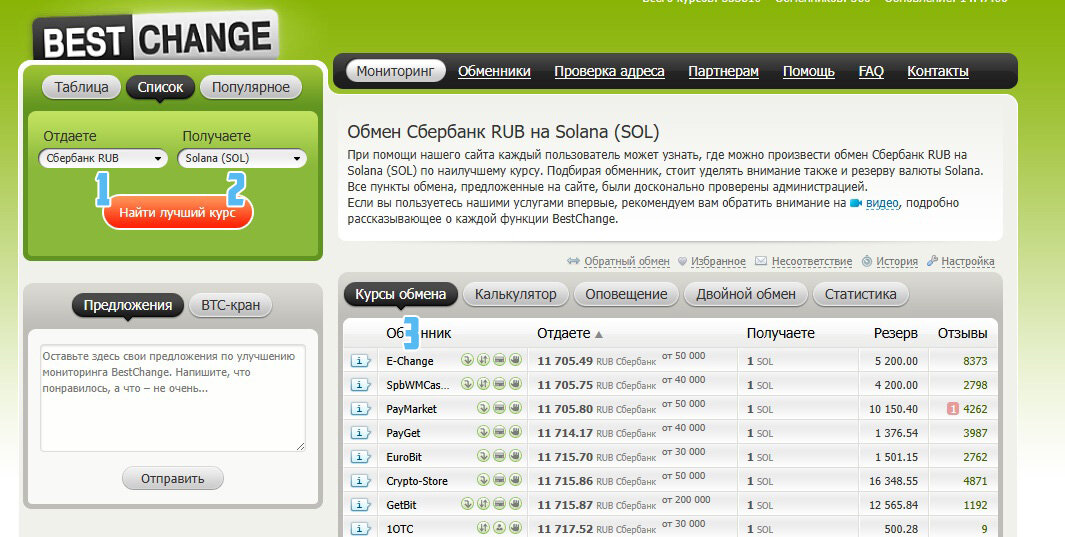Open Проверка адреса in the top menu

point(609,71)
